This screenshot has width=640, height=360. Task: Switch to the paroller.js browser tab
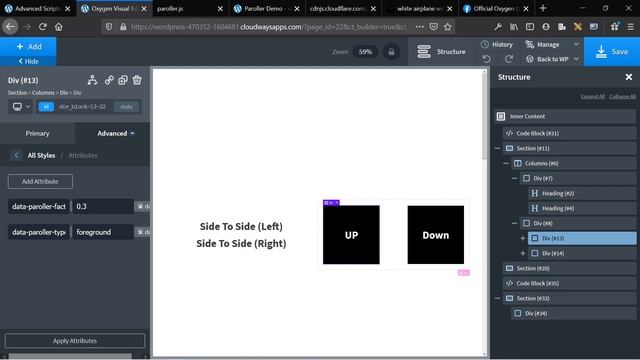pyautogui.click(x=190, y=8)
